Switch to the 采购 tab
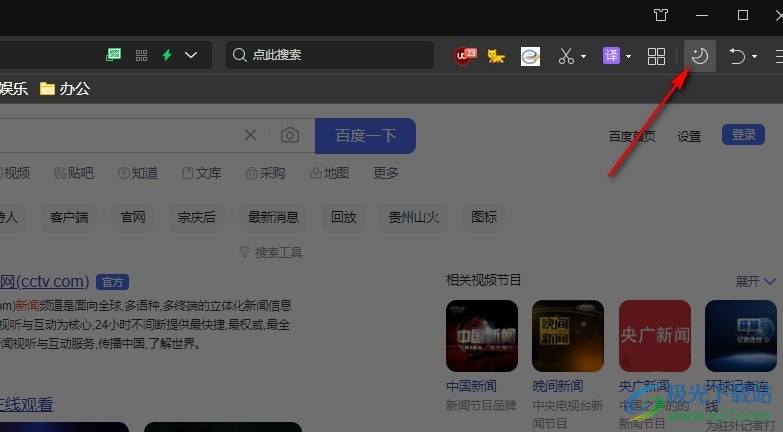This screenshot has width=783, height=432. click(265, 173)
